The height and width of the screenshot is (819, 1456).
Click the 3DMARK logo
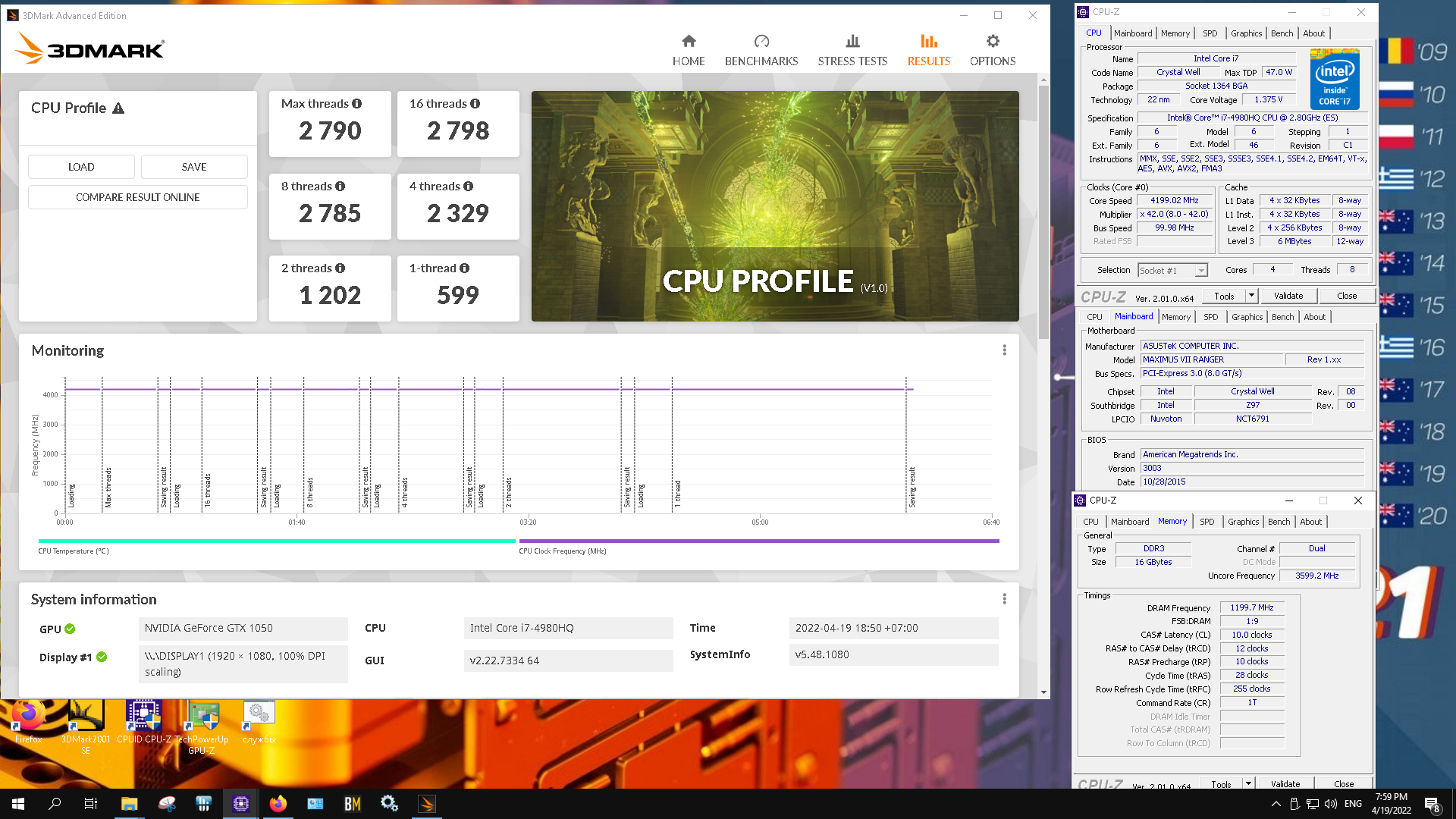89,49
